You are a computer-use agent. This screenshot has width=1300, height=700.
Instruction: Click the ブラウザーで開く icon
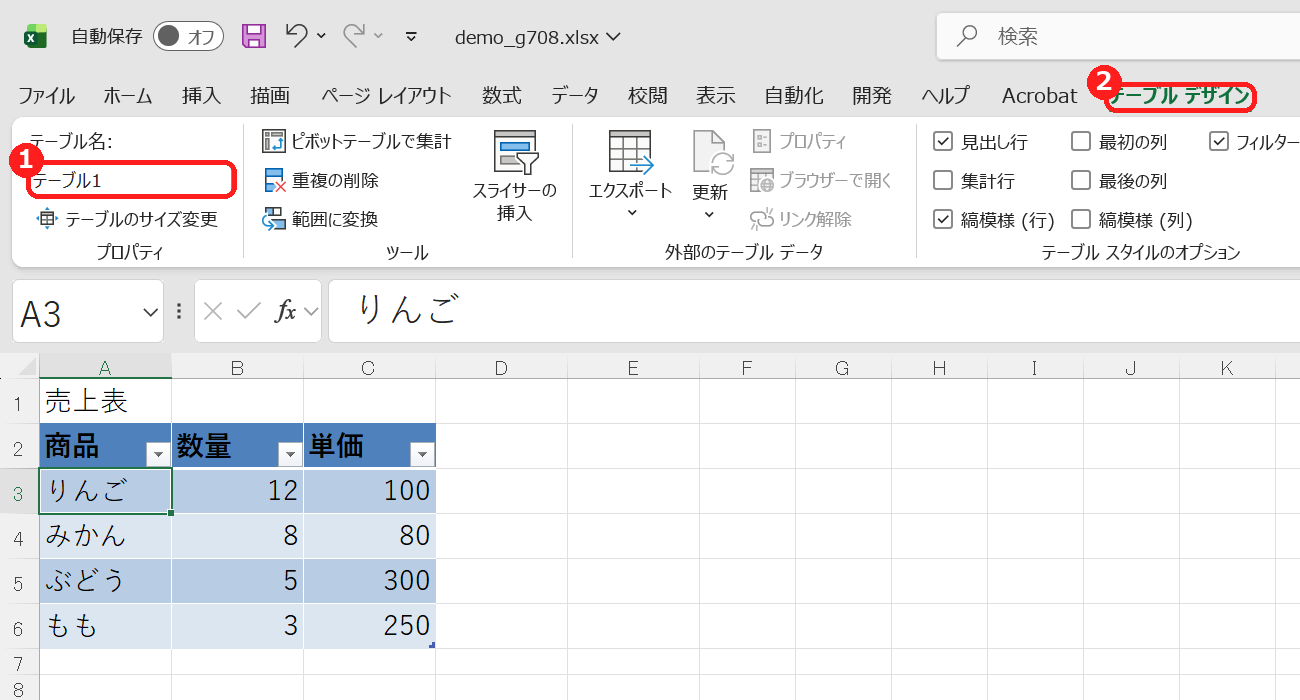762,181
